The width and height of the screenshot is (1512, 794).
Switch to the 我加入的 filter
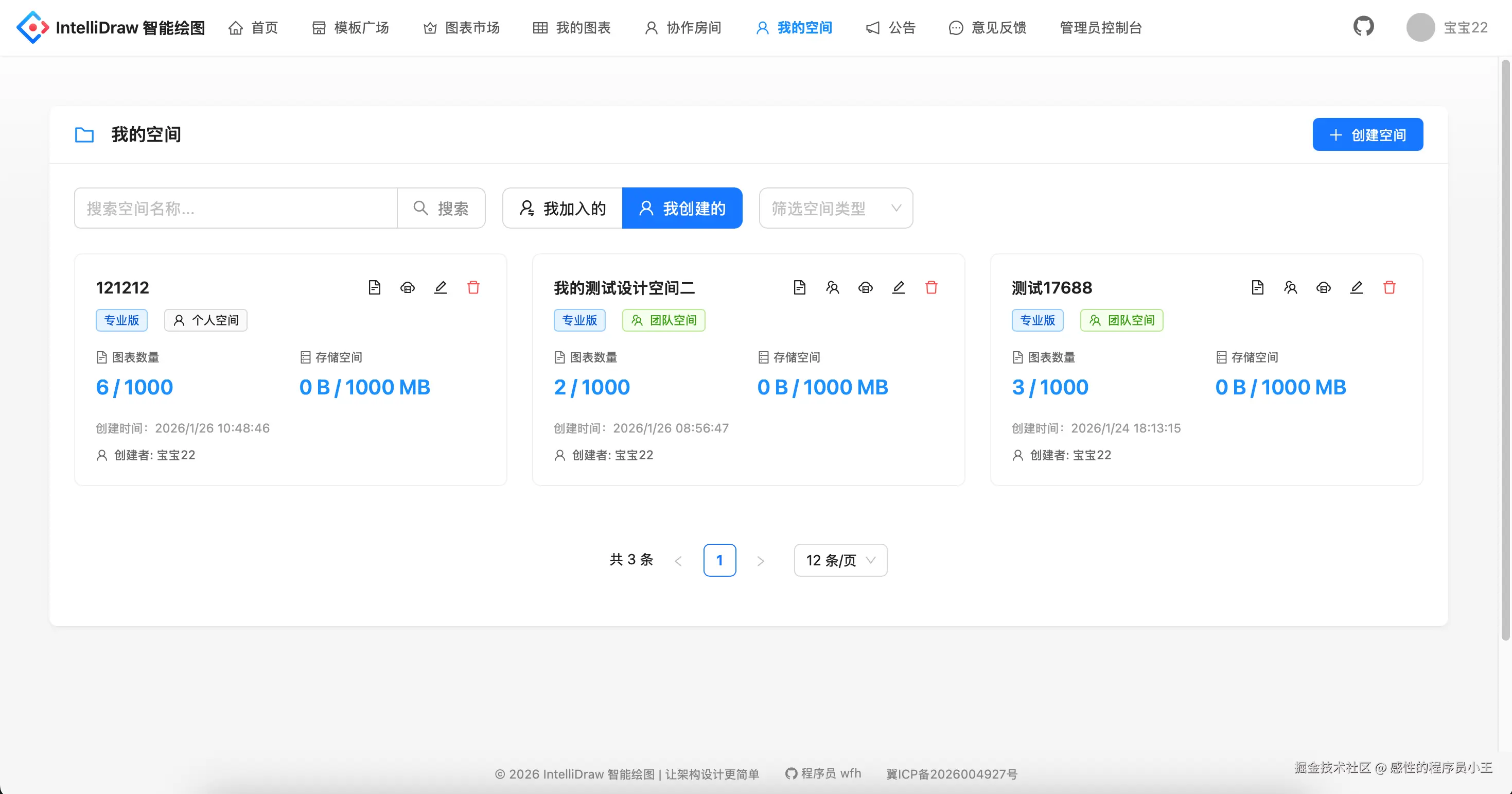click(562, 208)
